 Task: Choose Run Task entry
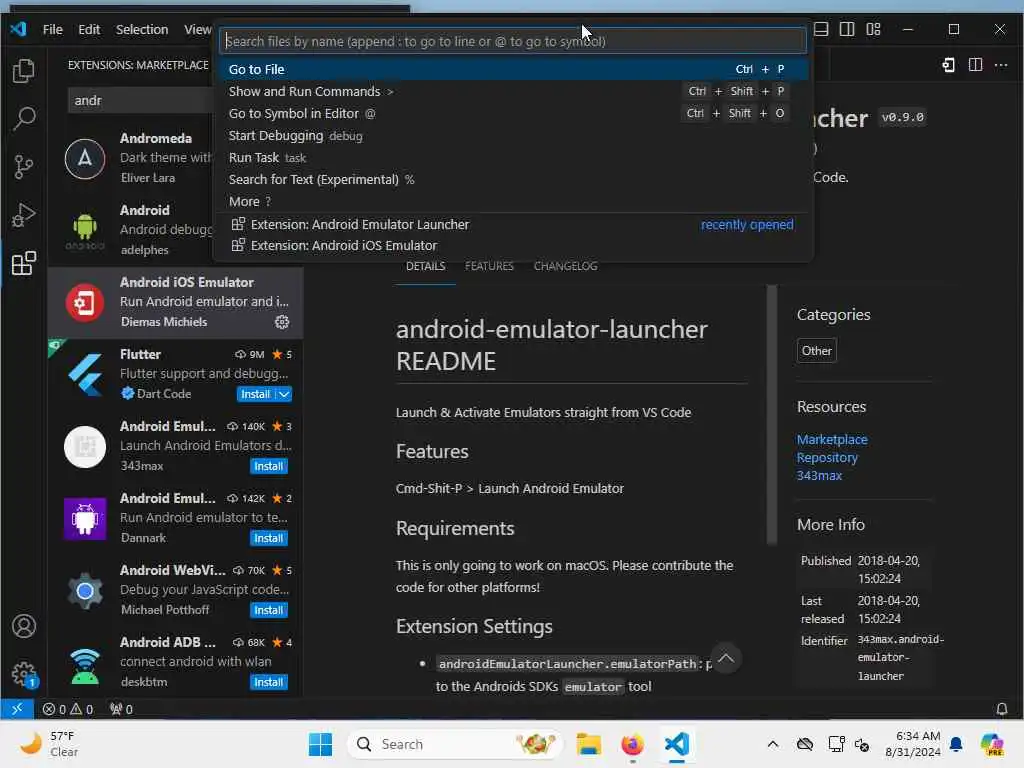pyautogui.click(x=512, y=158)
